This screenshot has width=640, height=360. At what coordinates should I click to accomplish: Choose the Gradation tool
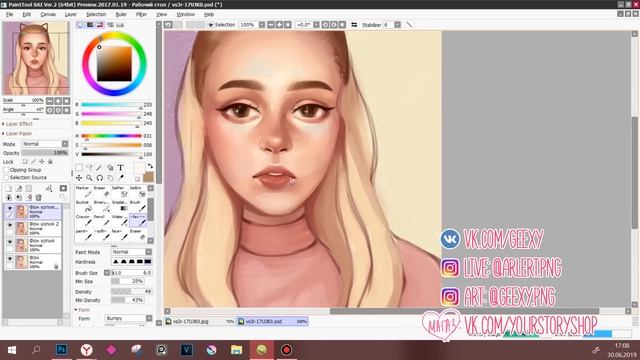click(120, 206)
